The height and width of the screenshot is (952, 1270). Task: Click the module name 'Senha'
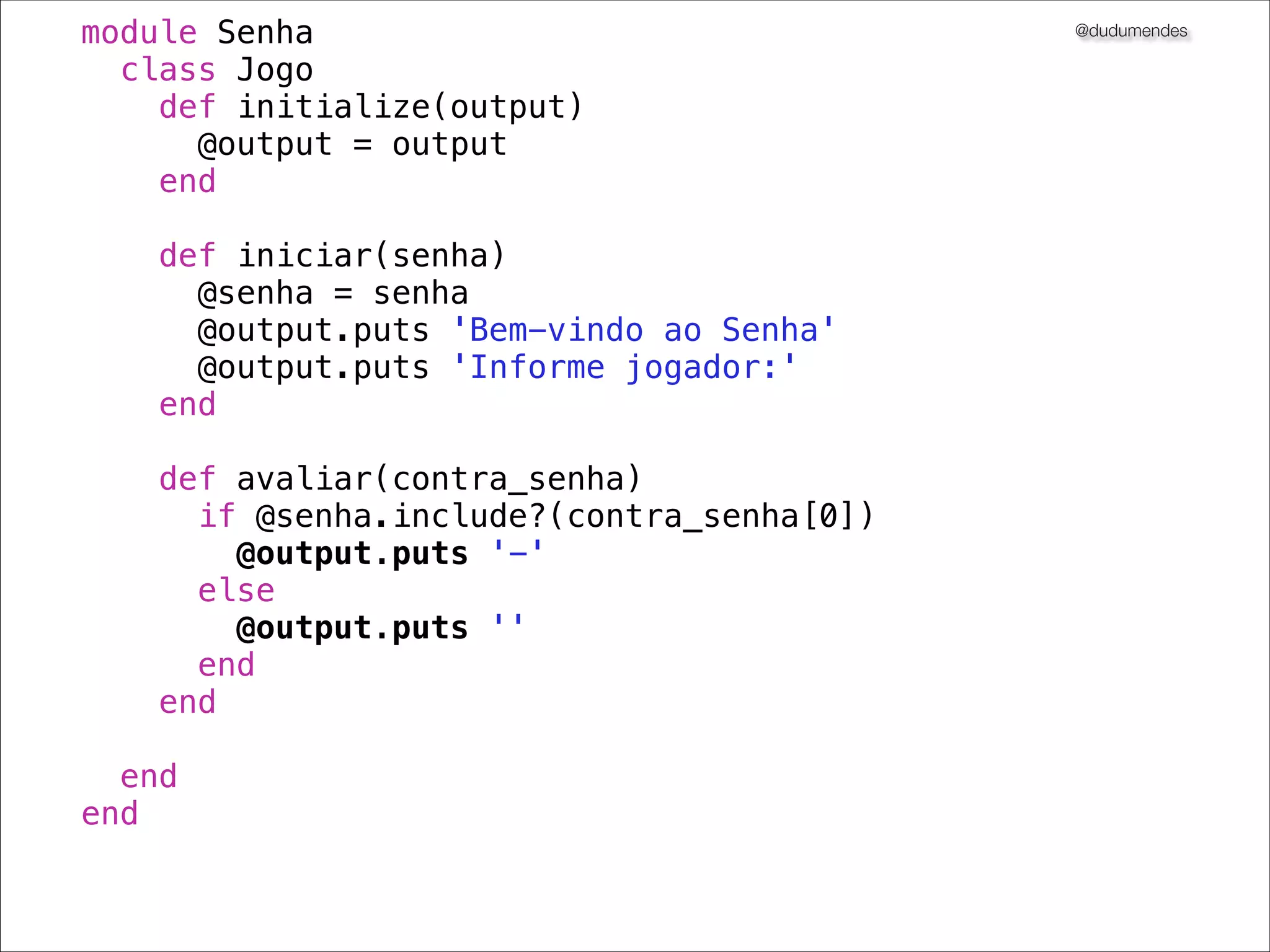(265, 33)
